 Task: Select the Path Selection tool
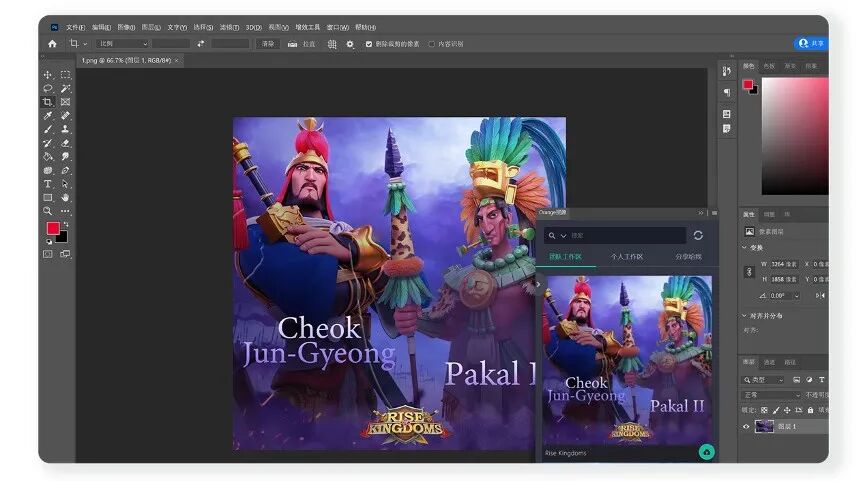(65, 184)
